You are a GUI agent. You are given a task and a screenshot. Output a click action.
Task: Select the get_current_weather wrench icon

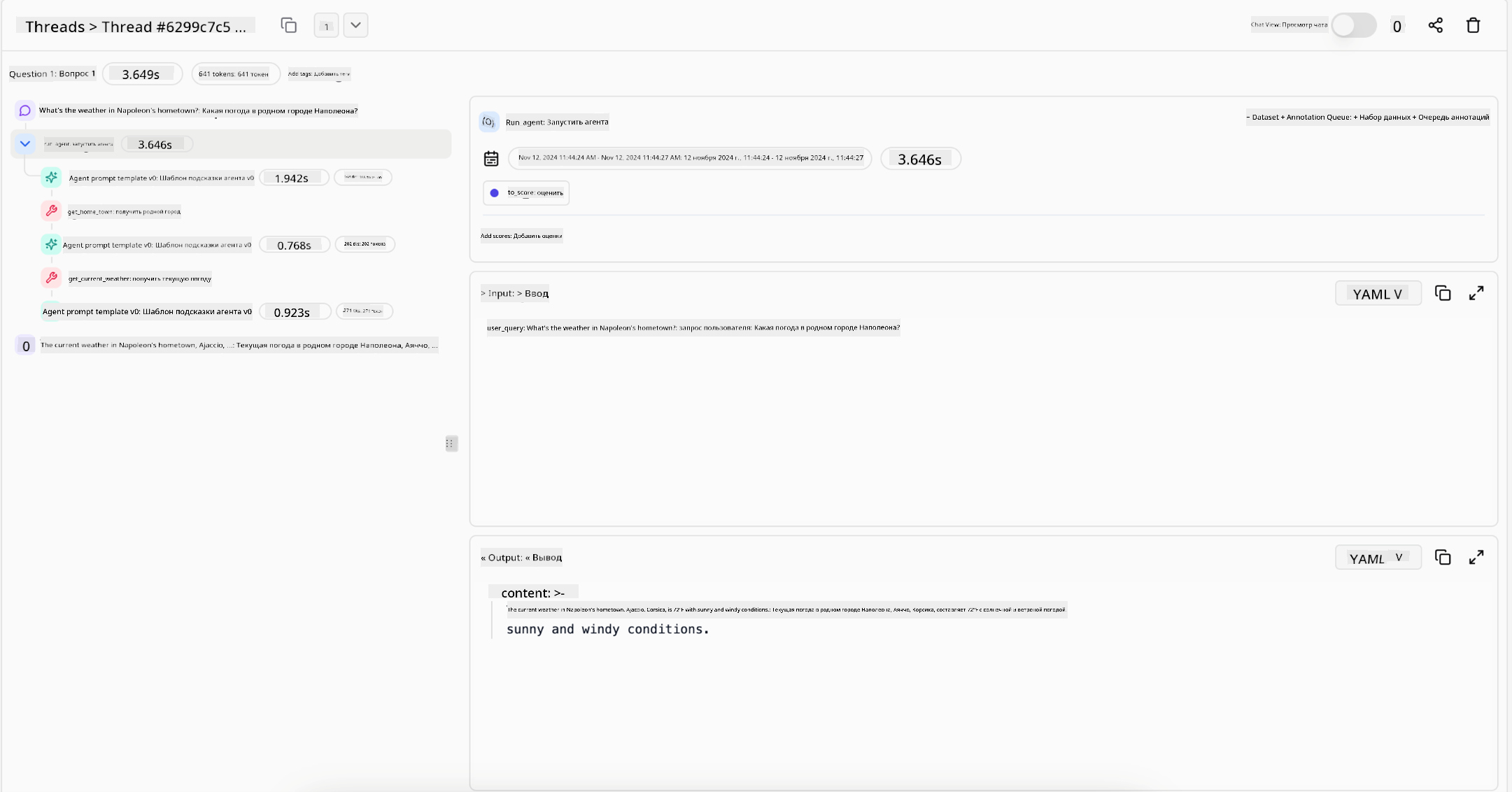(x=51, y=278)
